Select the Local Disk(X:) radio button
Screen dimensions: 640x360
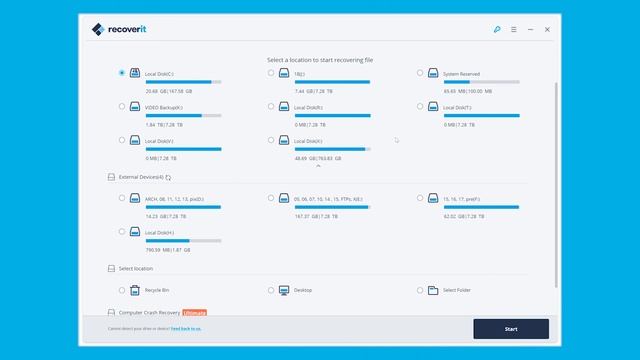271,140
